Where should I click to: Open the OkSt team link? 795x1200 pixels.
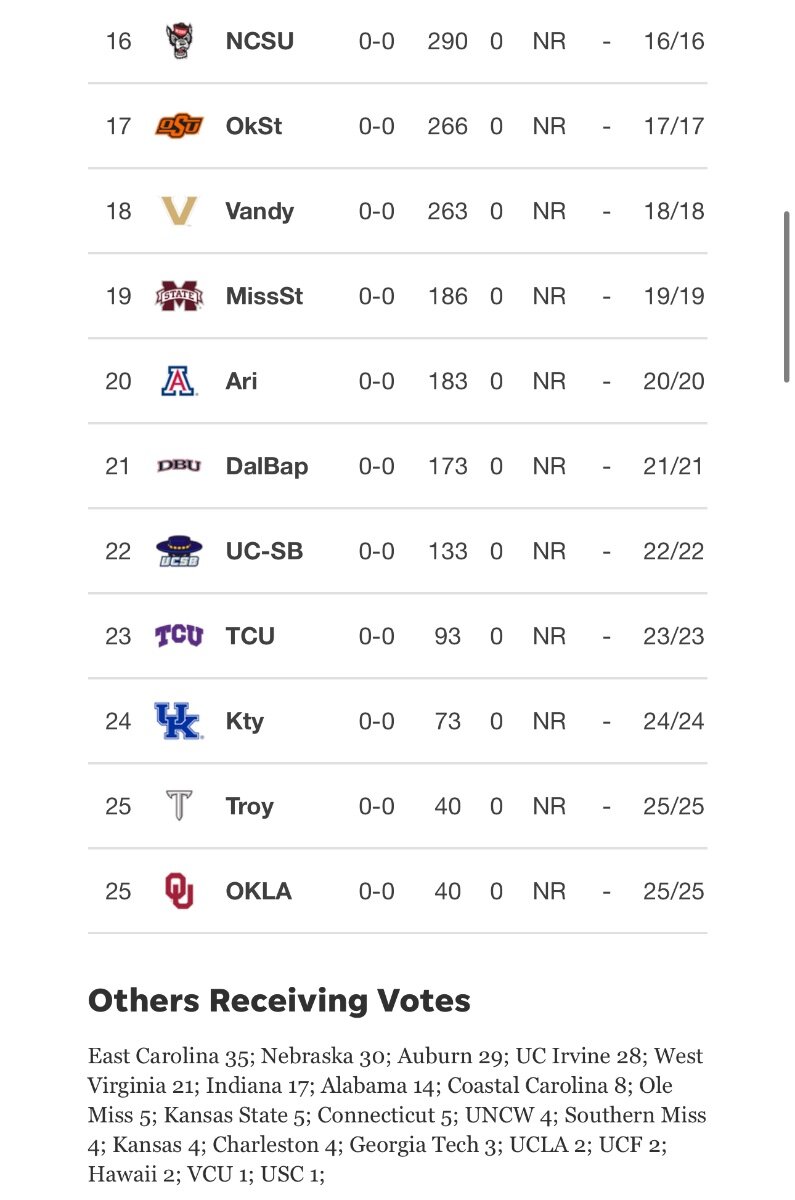pyautogui.click(x=254, y=126)
